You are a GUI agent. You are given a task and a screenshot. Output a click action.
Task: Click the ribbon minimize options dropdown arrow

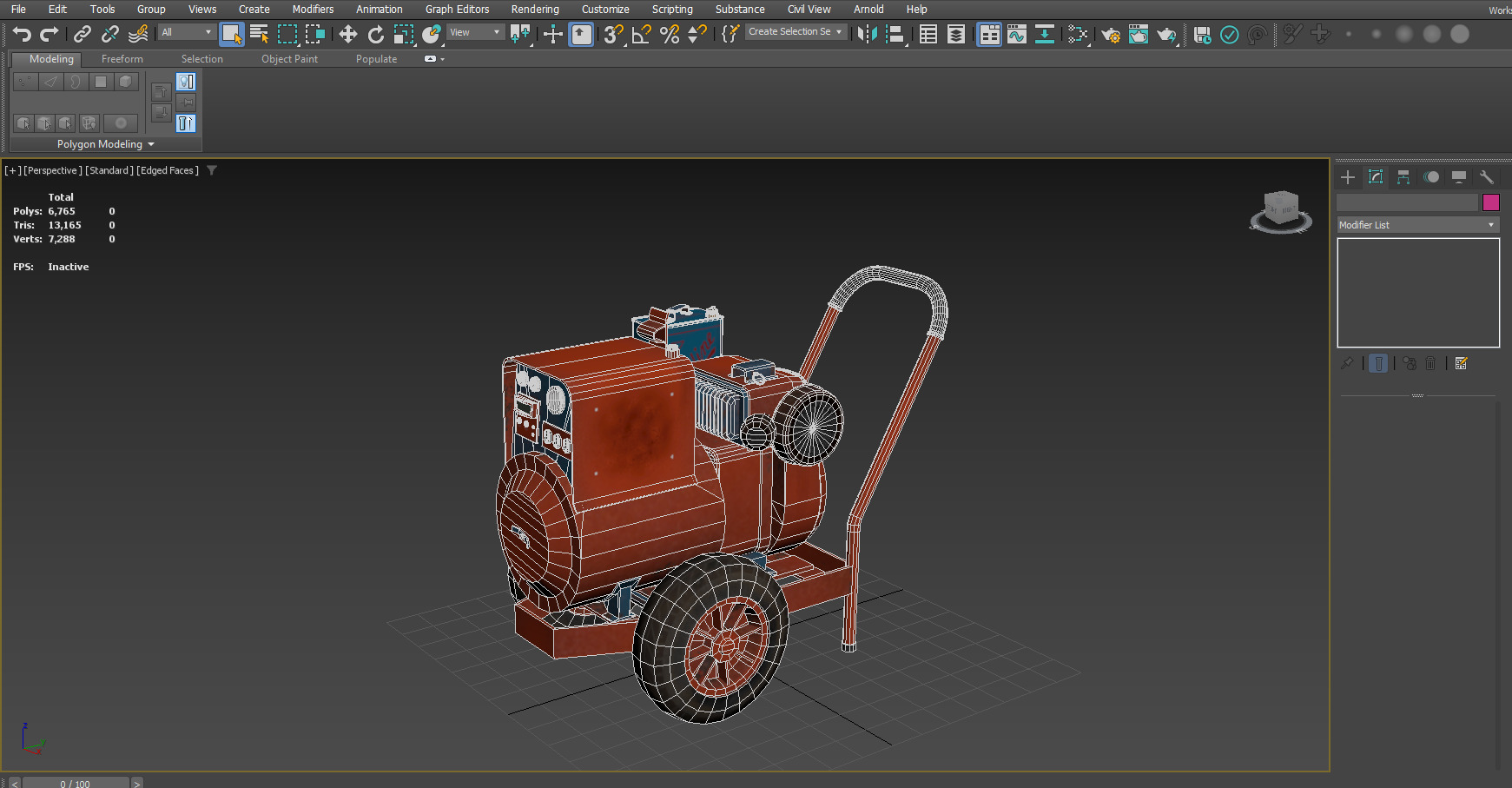443,59
